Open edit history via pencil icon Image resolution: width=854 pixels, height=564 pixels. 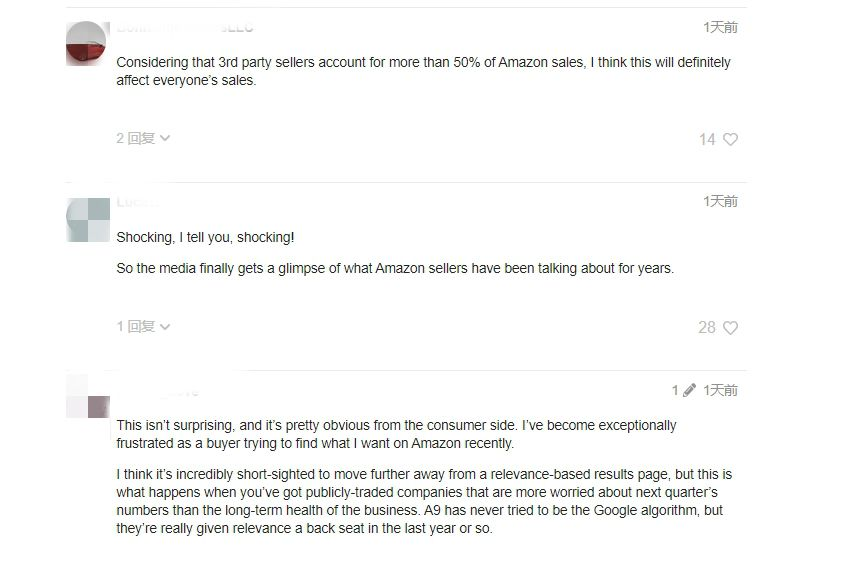coord(690,390)
